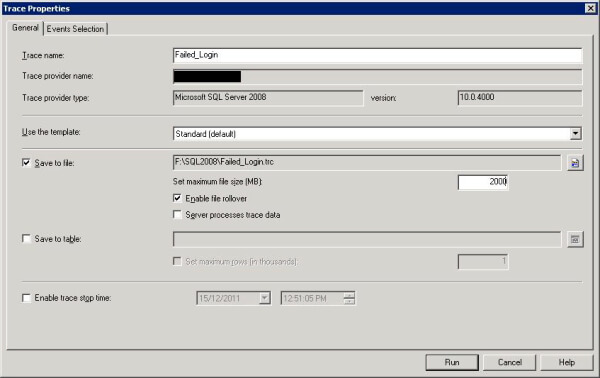Click the Microsoft SQL Server 2008 field
The height and width of the screenshot is (378, 600).
268,98
